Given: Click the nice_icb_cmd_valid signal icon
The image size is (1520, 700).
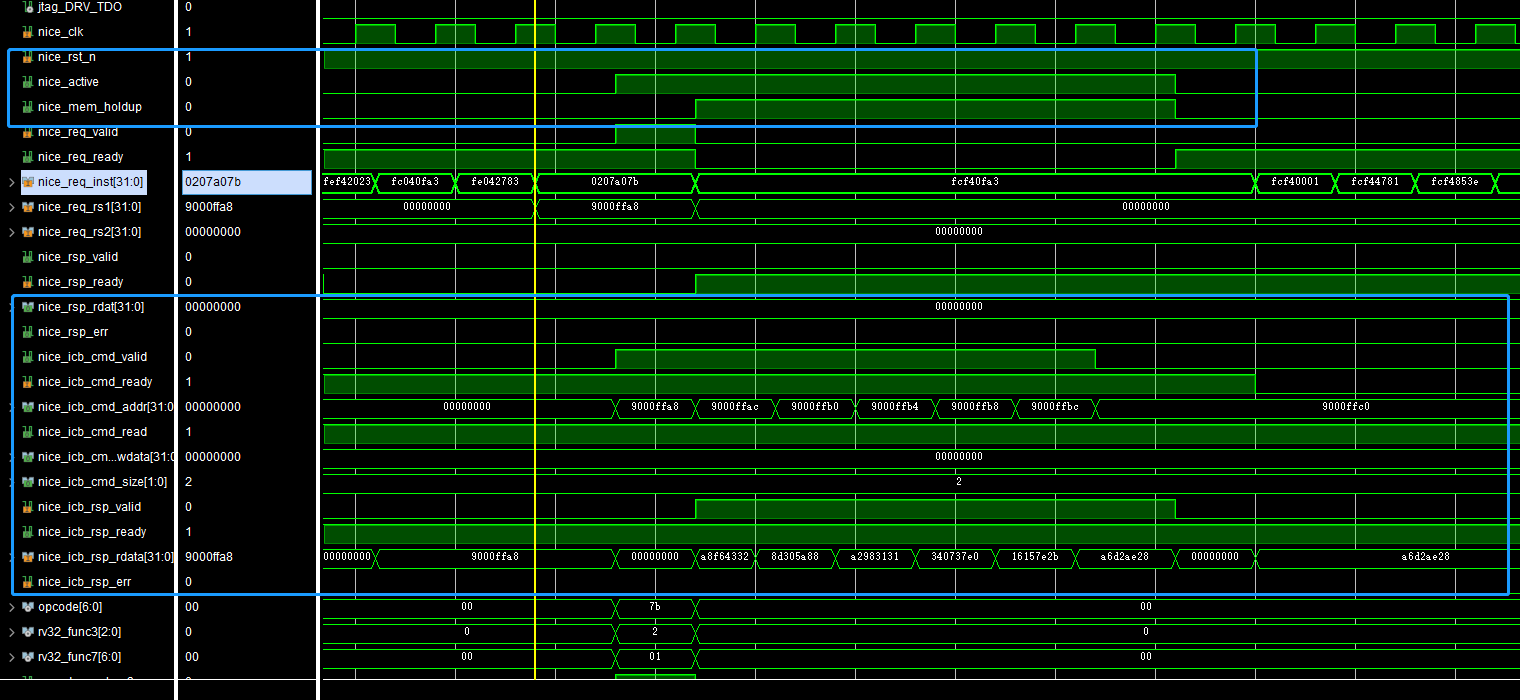Looking at the screenshot, I should (27, 357).
